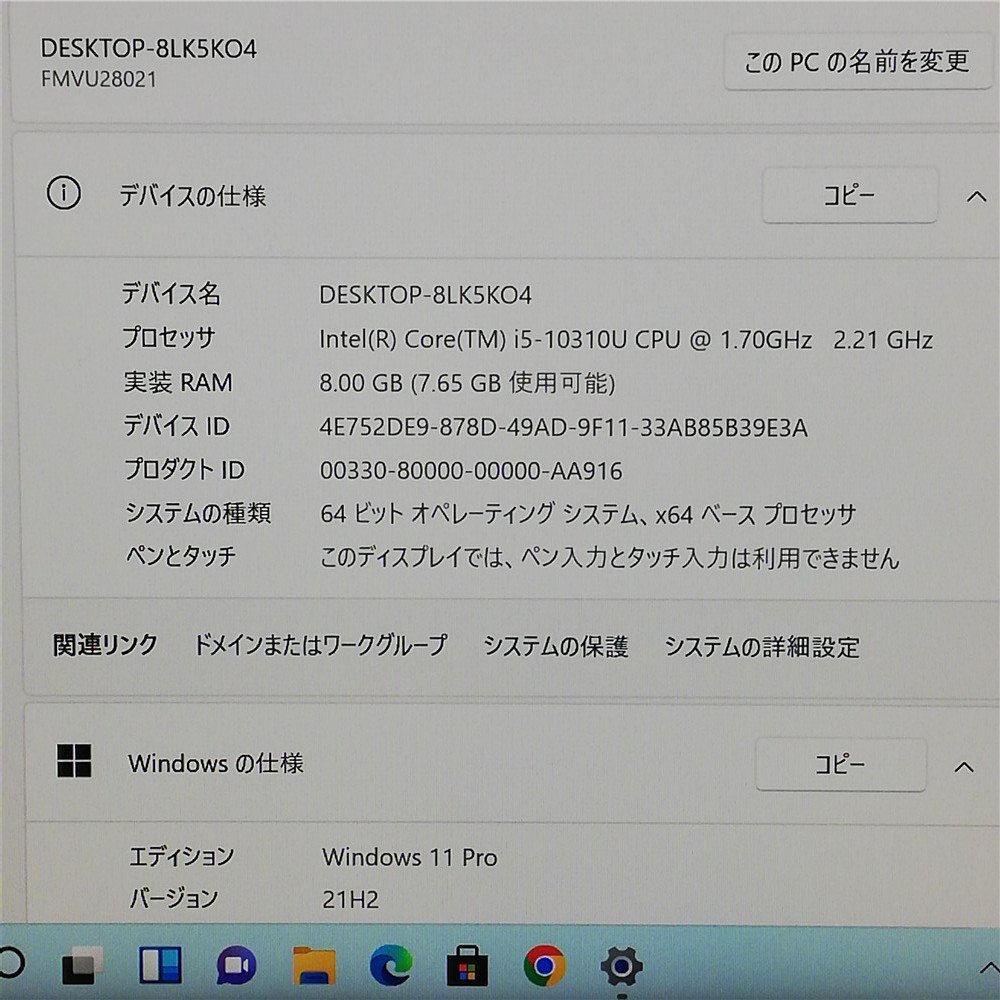This screenshot has width=1000, height=1000.
Task: Copy device specifications with コピー button
Action: click(x=849, y=195)
